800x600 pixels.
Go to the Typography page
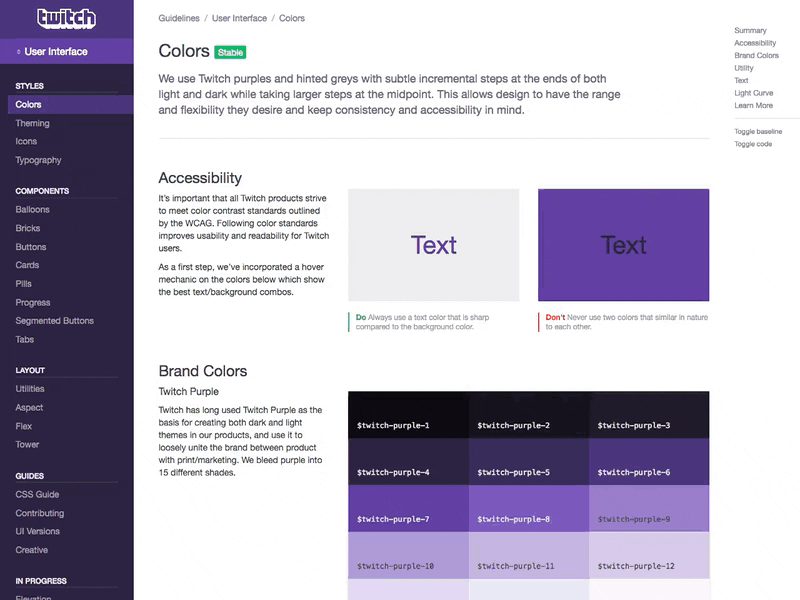pos(38,160)
